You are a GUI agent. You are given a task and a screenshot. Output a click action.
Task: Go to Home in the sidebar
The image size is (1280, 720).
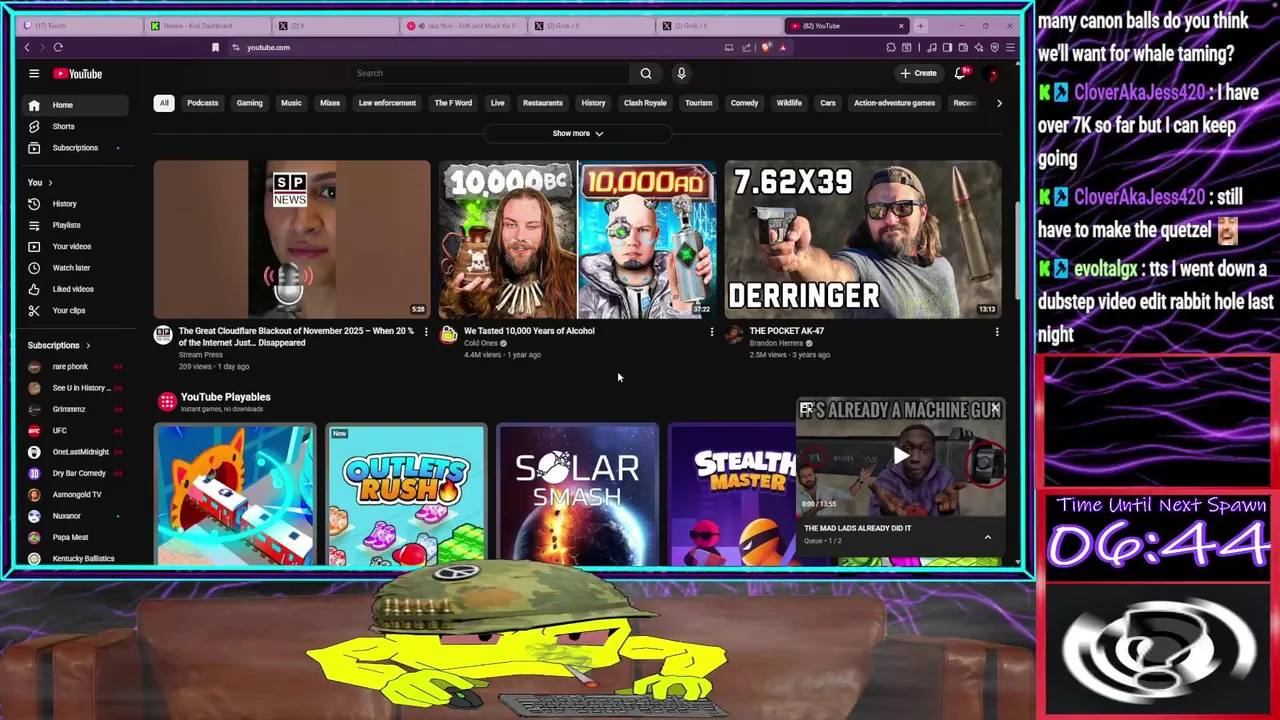[x=77, y=105]
